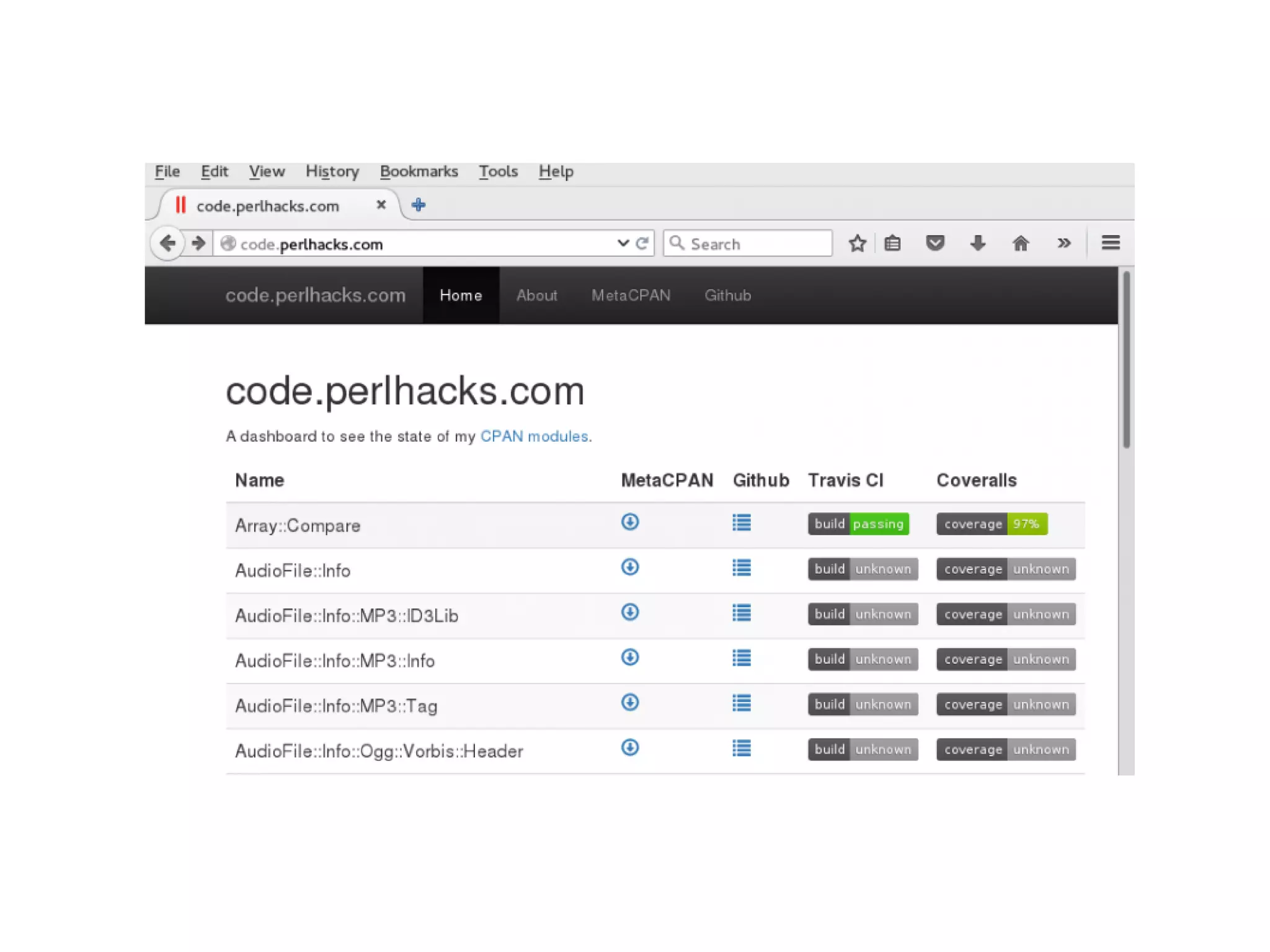1270x952 pixels.
Task: Click the browser back arrow button
Action: (x=167, y=243)
